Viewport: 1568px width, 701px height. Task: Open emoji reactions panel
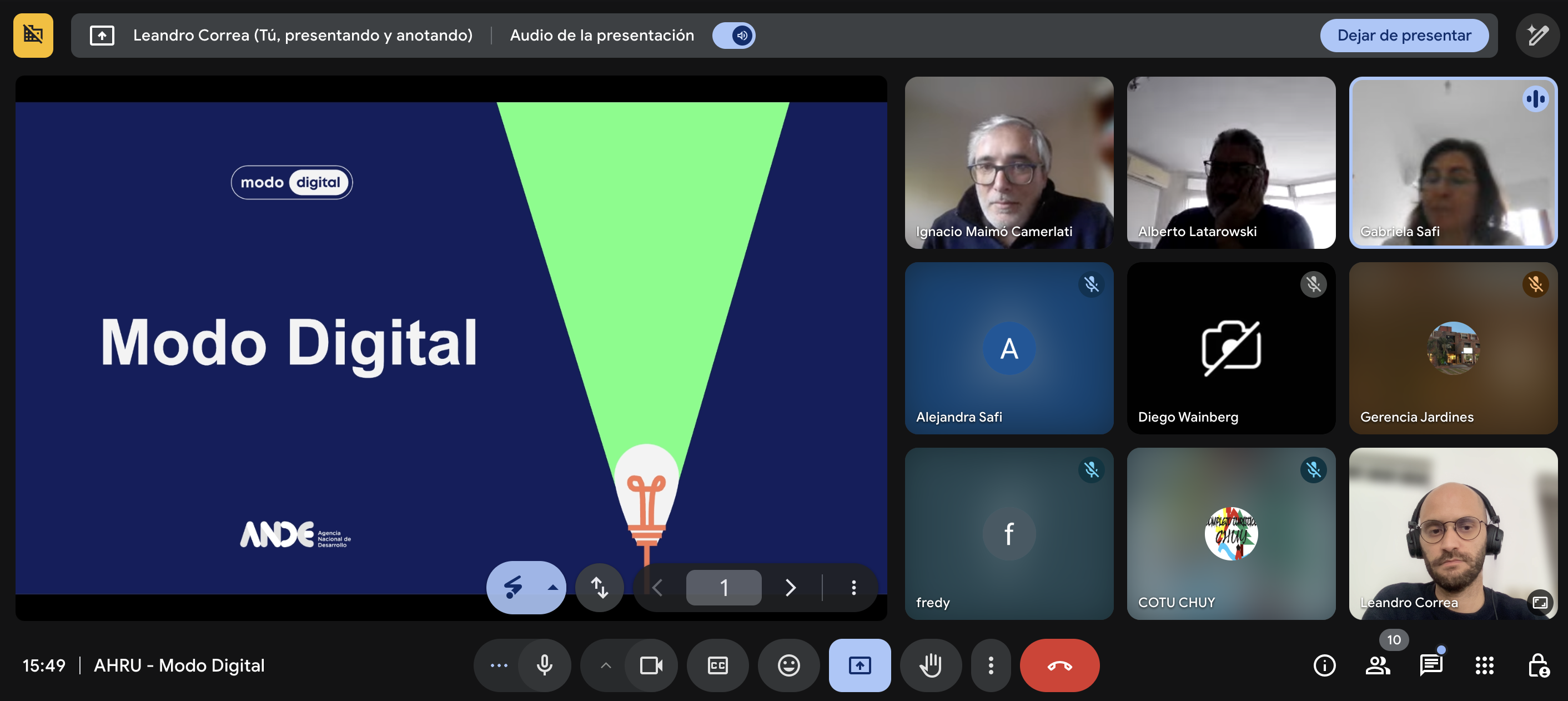point(788,665)
